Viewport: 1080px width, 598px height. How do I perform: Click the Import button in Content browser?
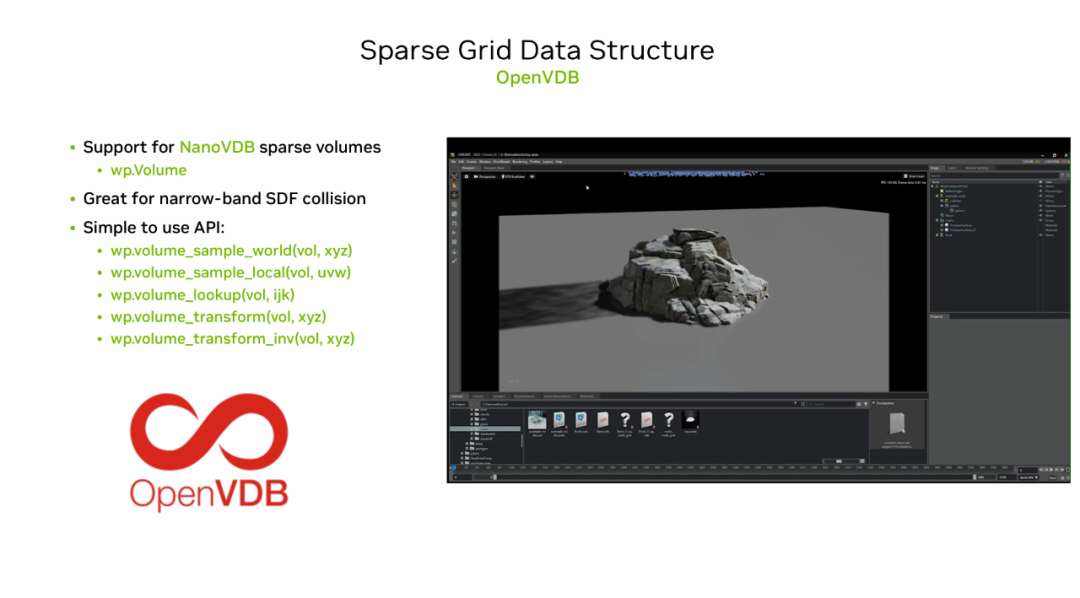pyautogui.click(x=459, y=404)
